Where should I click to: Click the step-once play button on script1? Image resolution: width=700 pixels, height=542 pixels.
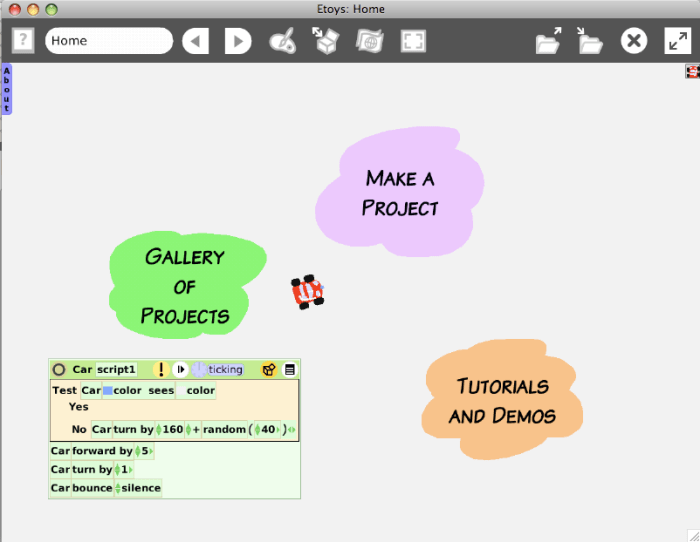pyautogui.click(x=180, y=369)
